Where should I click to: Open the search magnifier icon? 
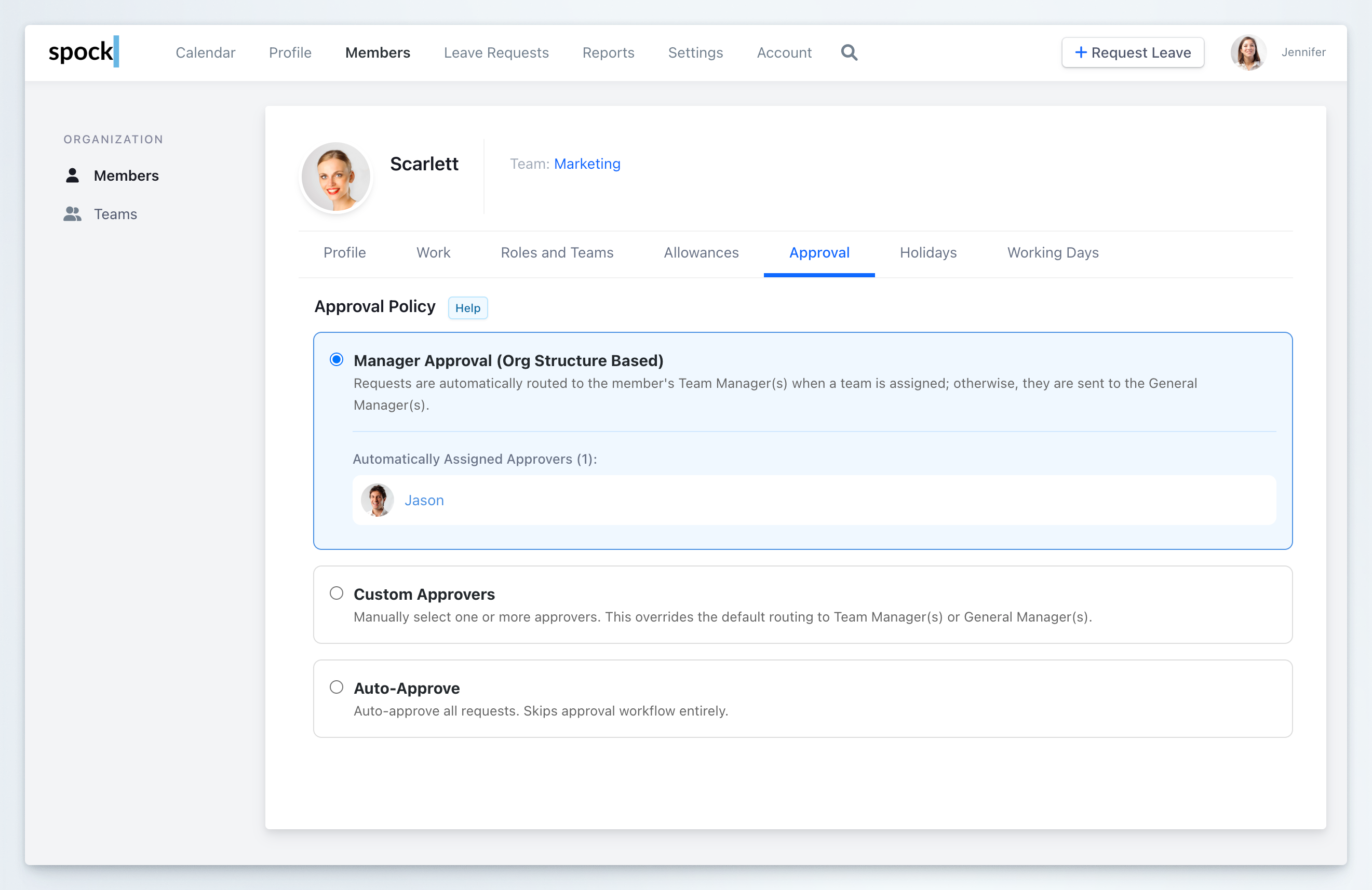tap(849, 52)
